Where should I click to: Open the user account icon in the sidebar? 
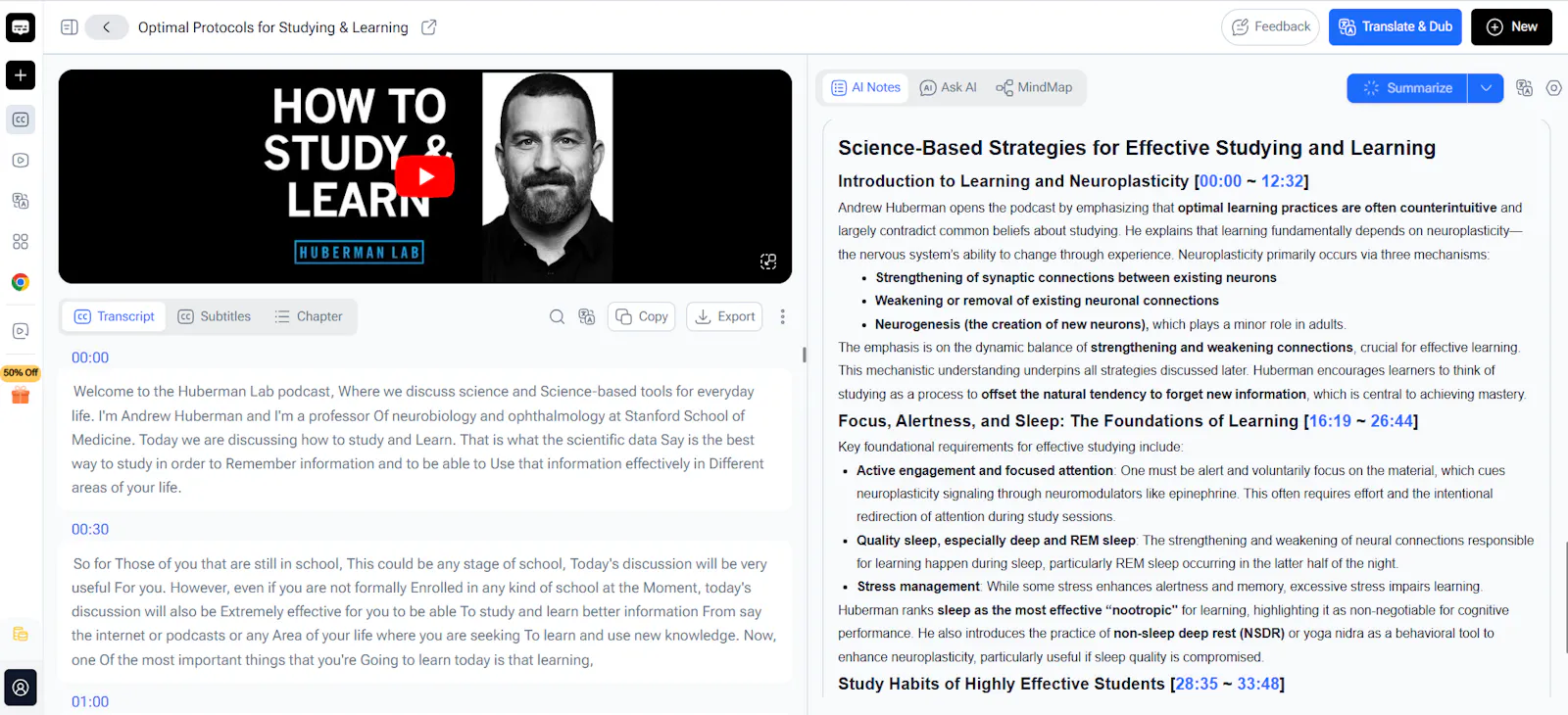point(21,688)
